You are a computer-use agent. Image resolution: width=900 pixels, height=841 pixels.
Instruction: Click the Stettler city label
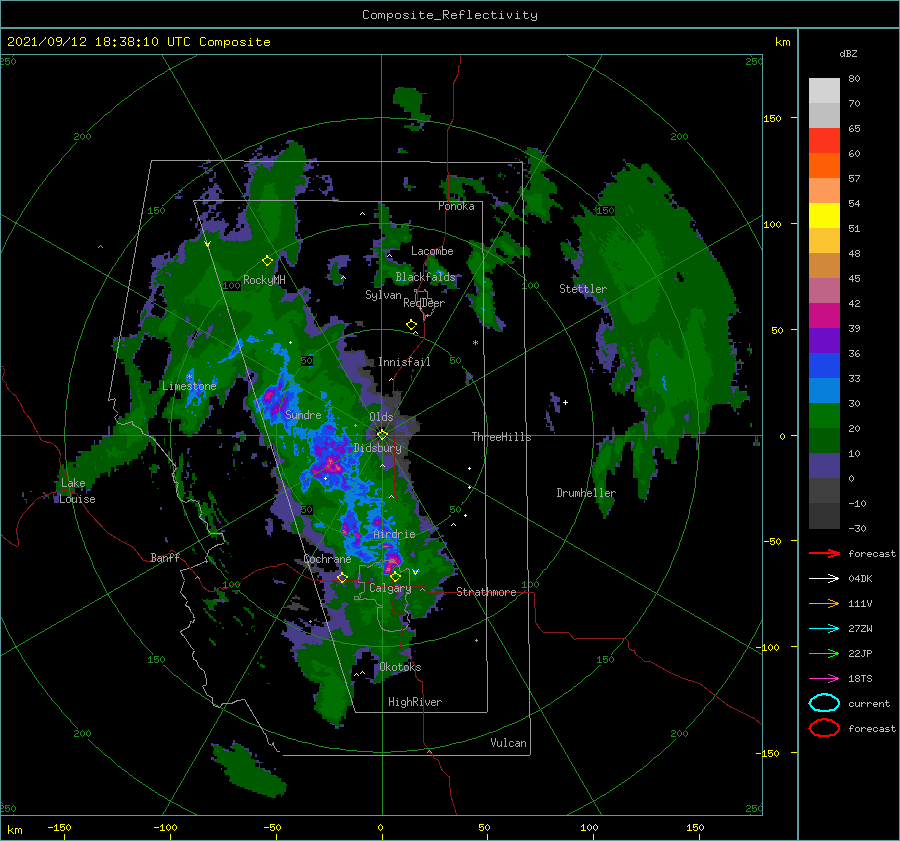pyautogui.click(x=583, y=289)
